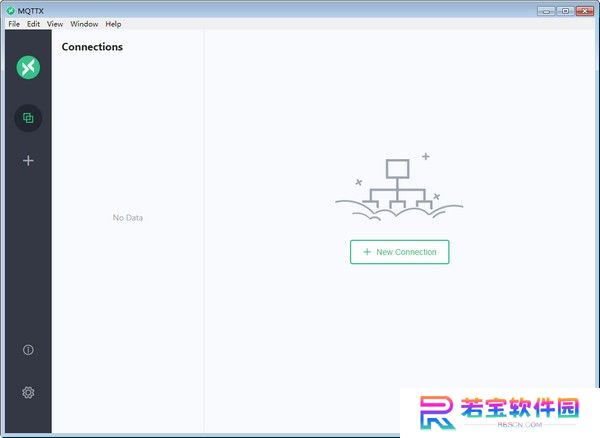Click the plus icon in sidebar
The image size is (600, 438).
[x=28, y=160]
